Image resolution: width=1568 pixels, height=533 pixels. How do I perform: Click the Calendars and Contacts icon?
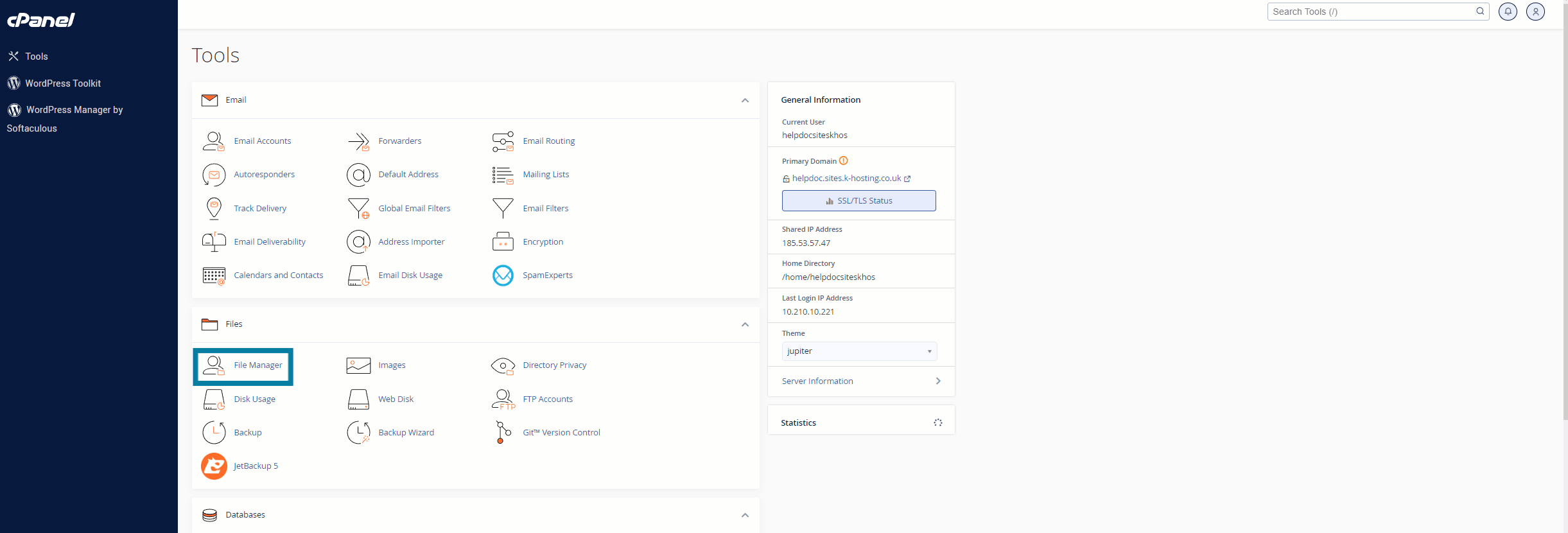(x=214, y=275)
